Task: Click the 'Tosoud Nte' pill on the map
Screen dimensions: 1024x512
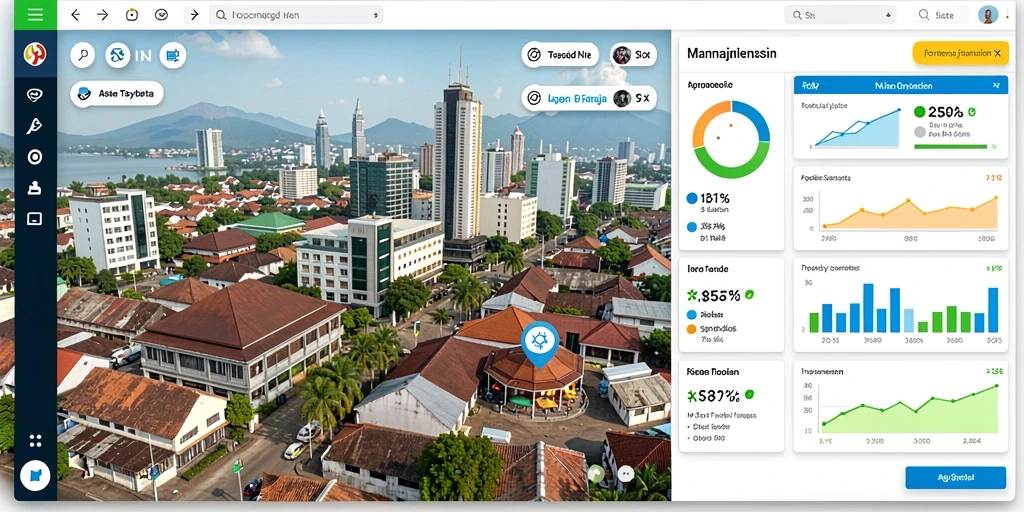Action: pos(560,56)
